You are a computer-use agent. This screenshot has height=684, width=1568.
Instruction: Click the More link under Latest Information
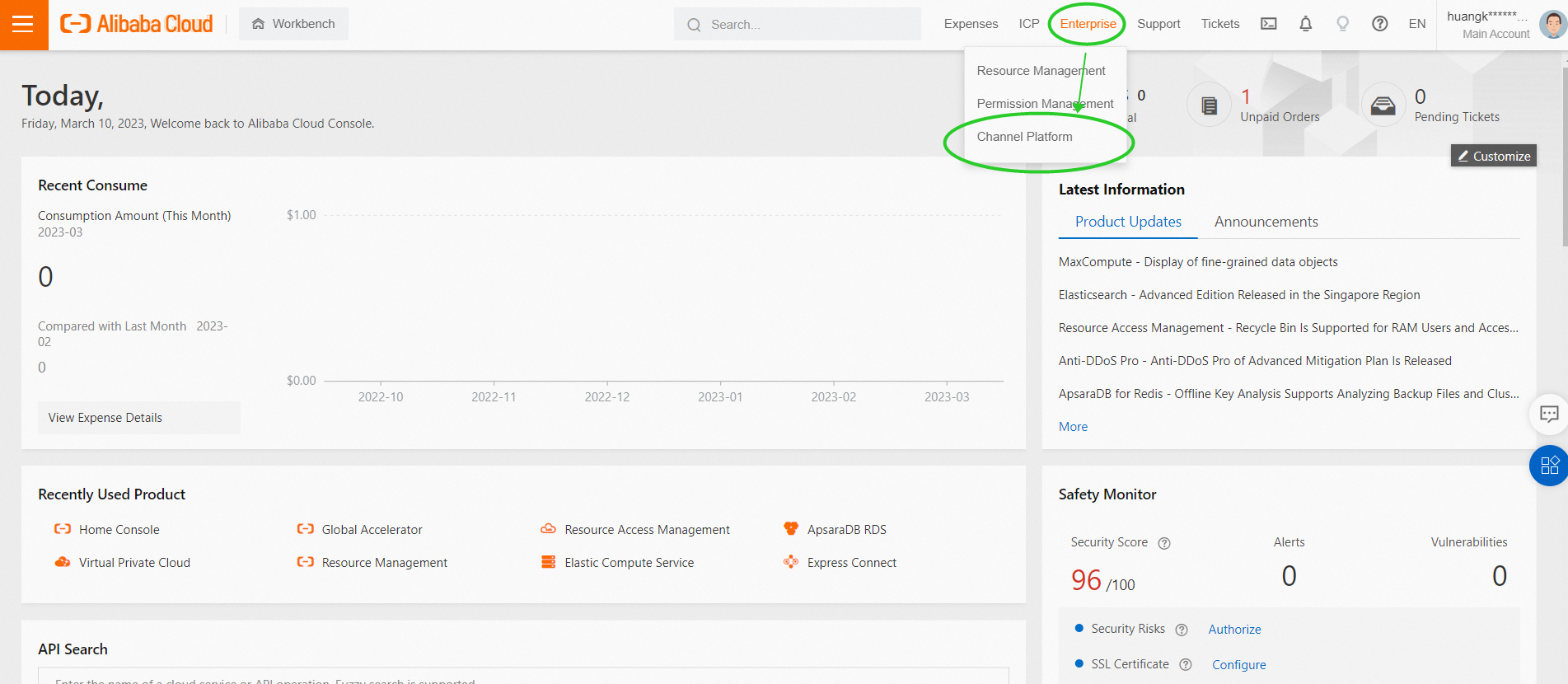[1073, 427]
